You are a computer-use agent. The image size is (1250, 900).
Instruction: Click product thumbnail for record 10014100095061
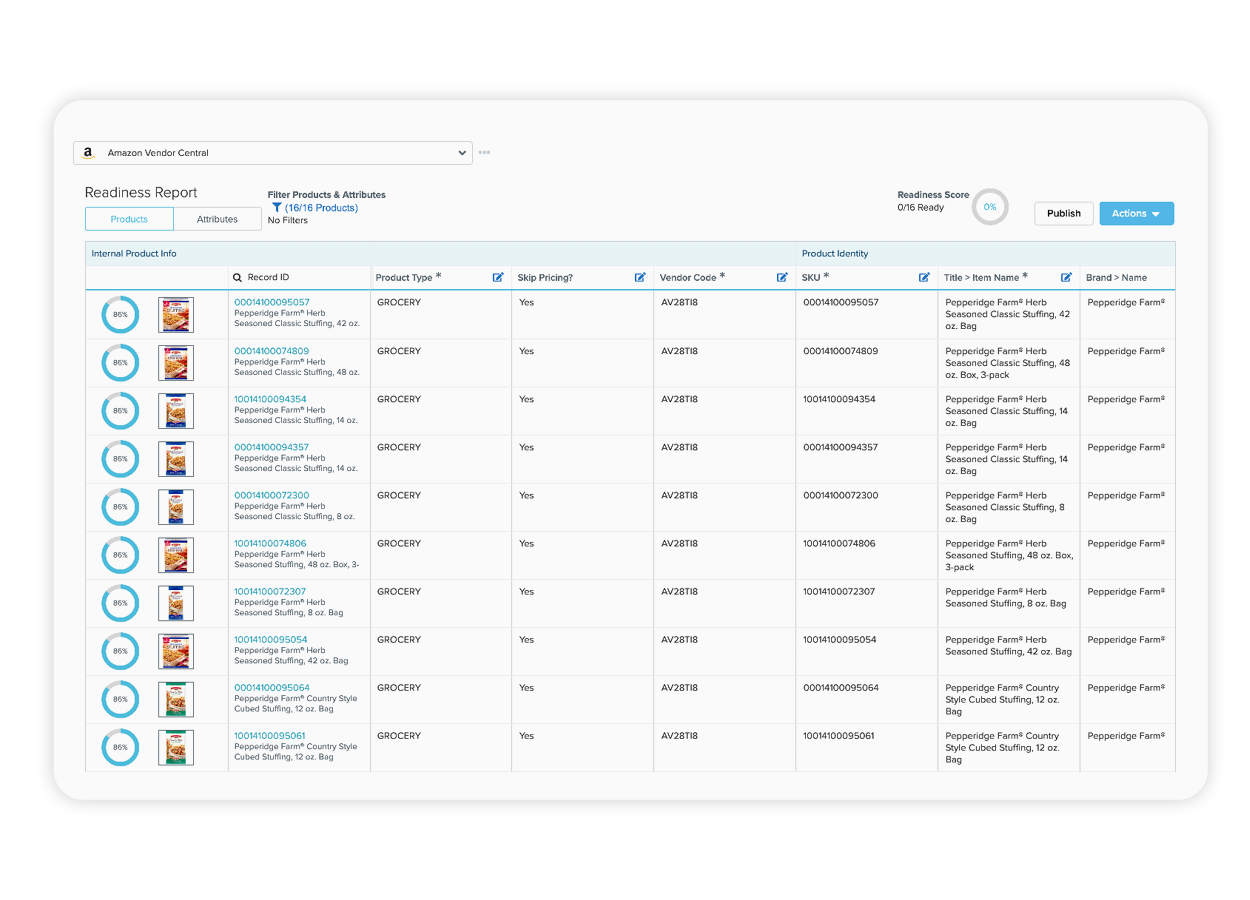(176, 747)
